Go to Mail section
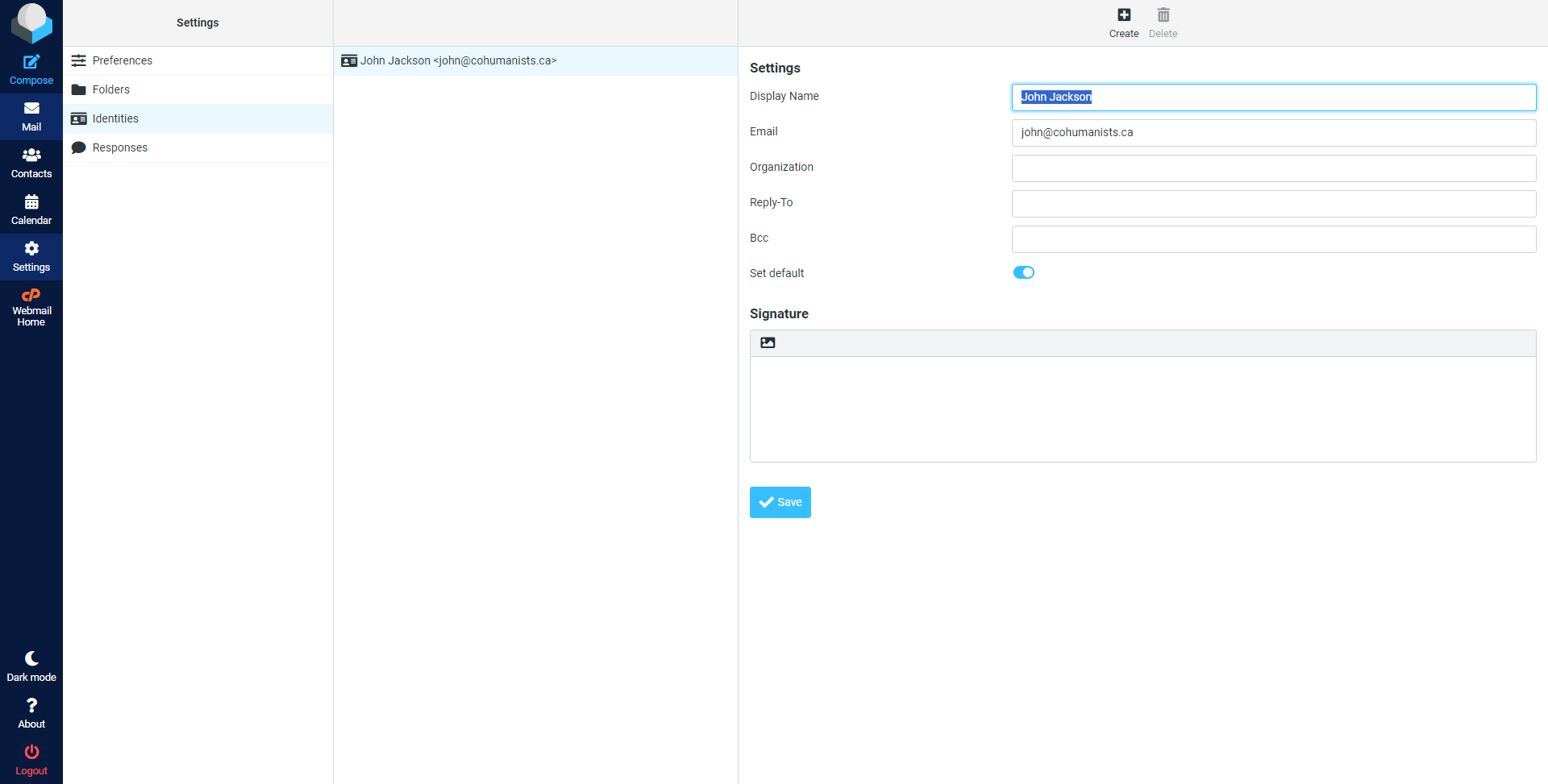Screen dimensions: 1548x784 pos(31,117)
